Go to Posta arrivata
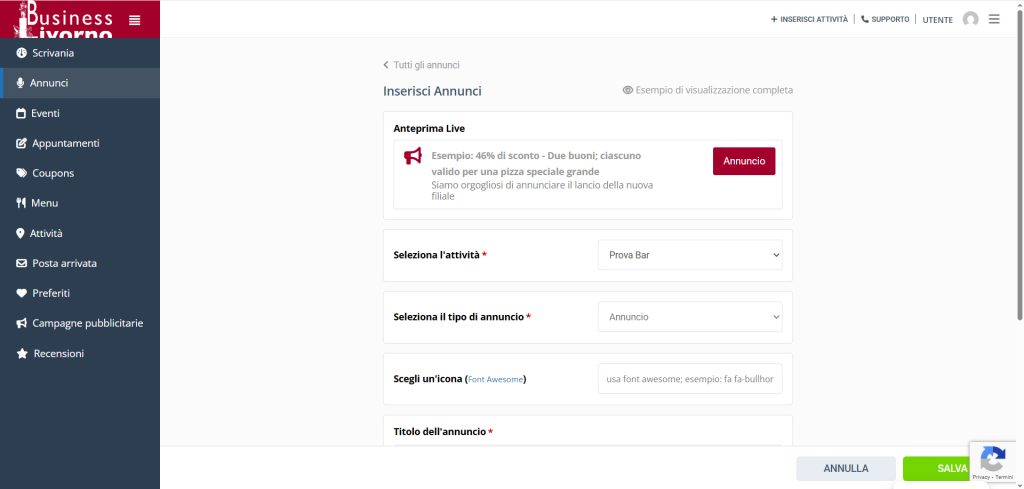1024x489 pixels. [63, 263]
